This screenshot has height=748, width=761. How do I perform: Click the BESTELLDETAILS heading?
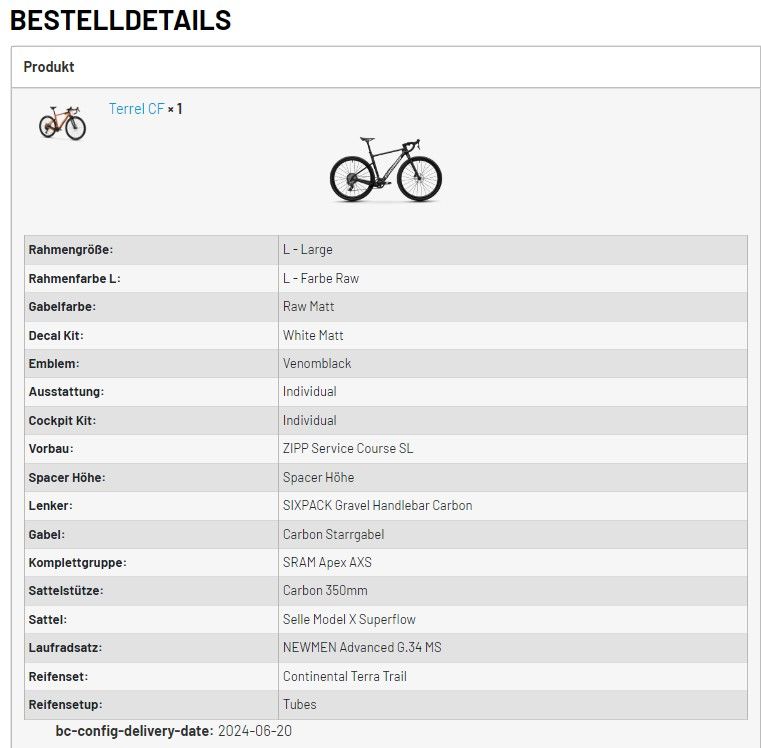point(120,20)
